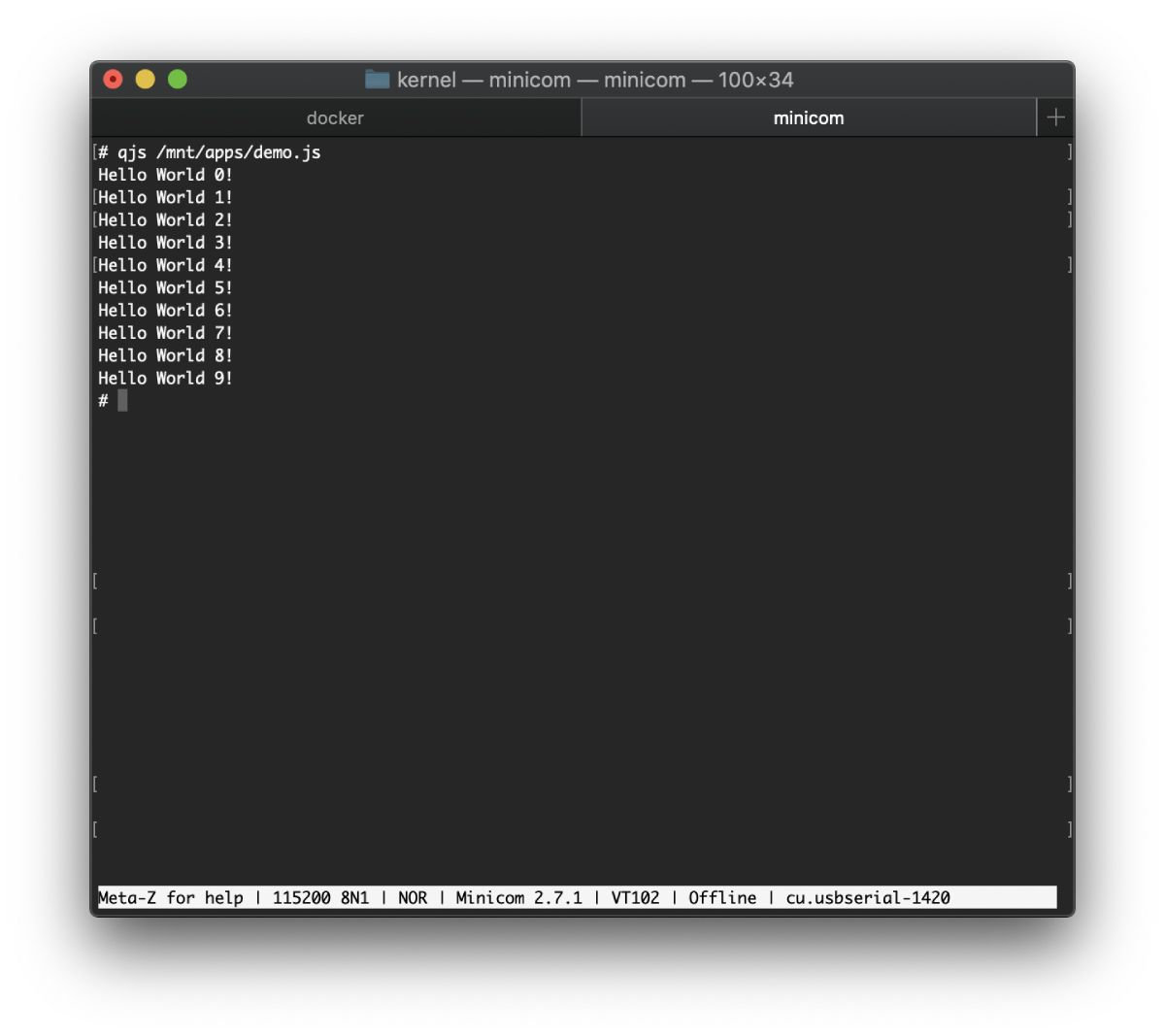1165x1036 pixels.
Task: Click '115200 8N1' baud setting in status bar
Action: click(x=320, y=898)
